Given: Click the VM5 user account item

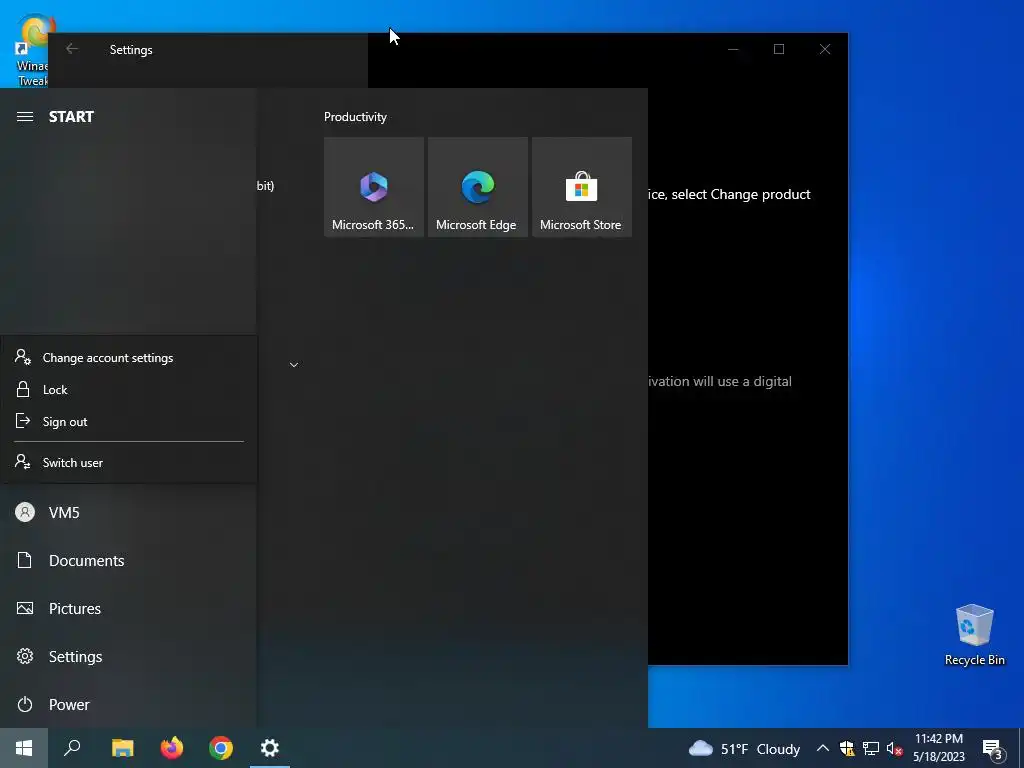Looking at the screenshot, I should point(128,513).
